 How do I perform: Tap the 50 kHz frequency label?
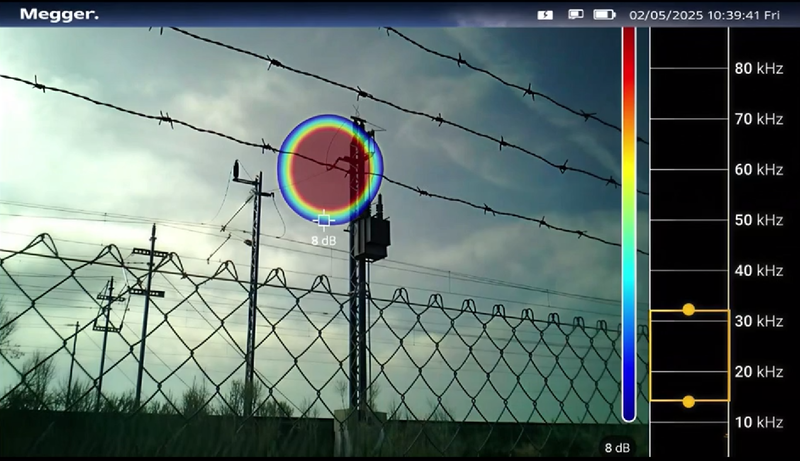759,220
